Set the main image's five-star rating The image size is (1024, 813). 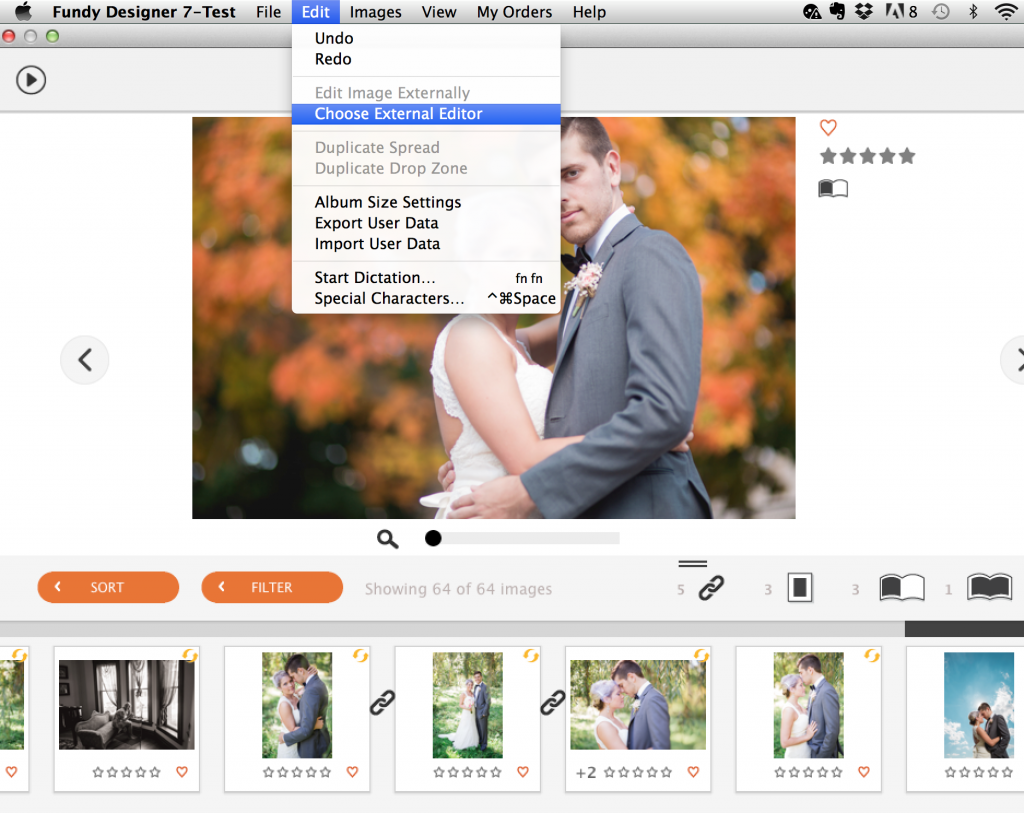coord(867,156)
